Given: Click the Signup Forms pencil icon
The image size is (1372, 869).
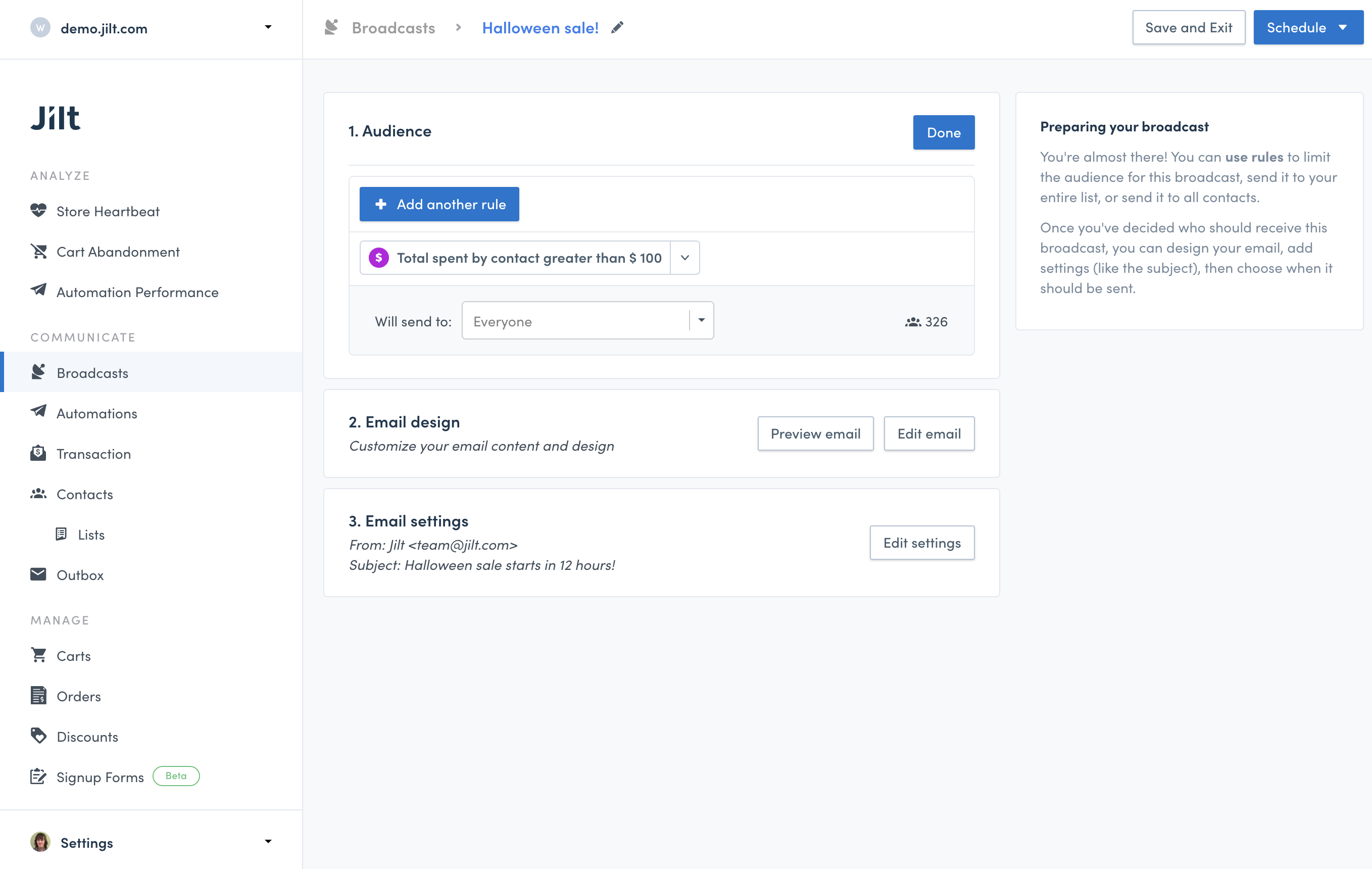Looking at the screenshot, I should coord(38,776).
